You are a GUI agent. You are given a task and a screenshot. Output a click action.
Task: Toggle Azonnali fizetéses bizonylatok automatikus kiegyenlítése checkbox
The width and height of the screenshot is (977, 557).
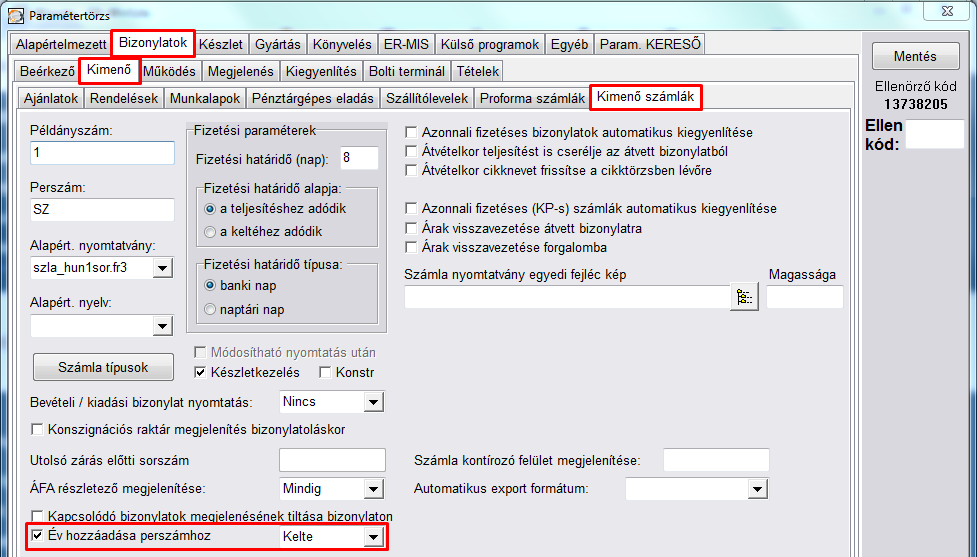coord(411,132)
